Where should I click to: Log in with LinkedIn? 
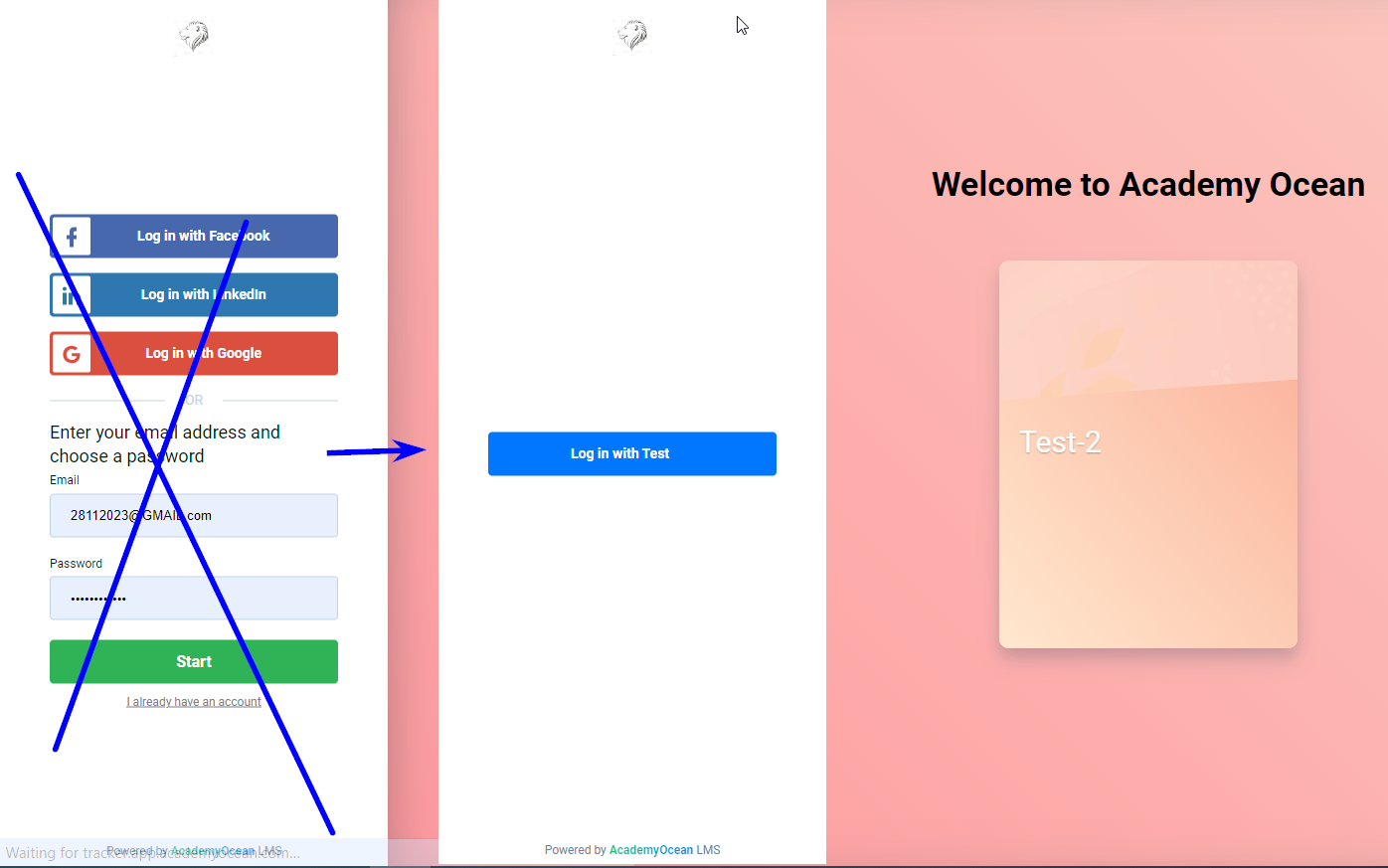click(x=194, y=295)
